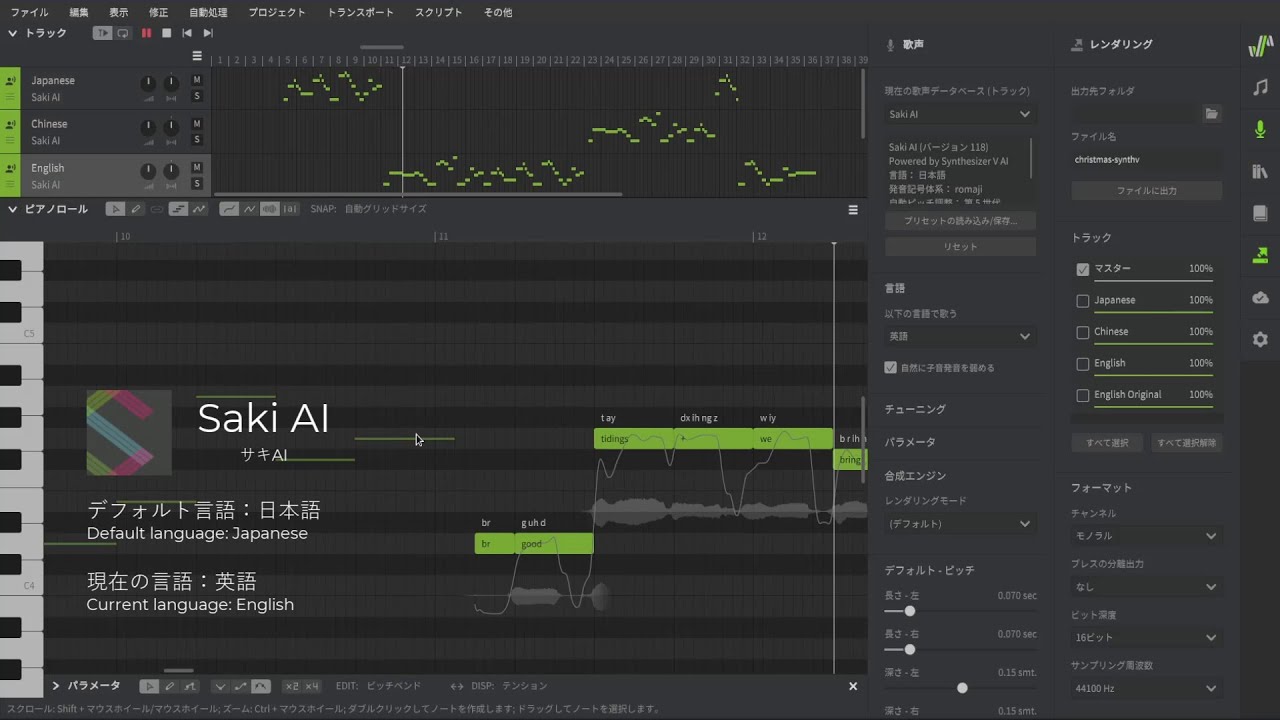Image resolution: width=1280 pixels, height=720 pixels.
Task: Jump to the start of the song
Action: click(x=187, y=33)
